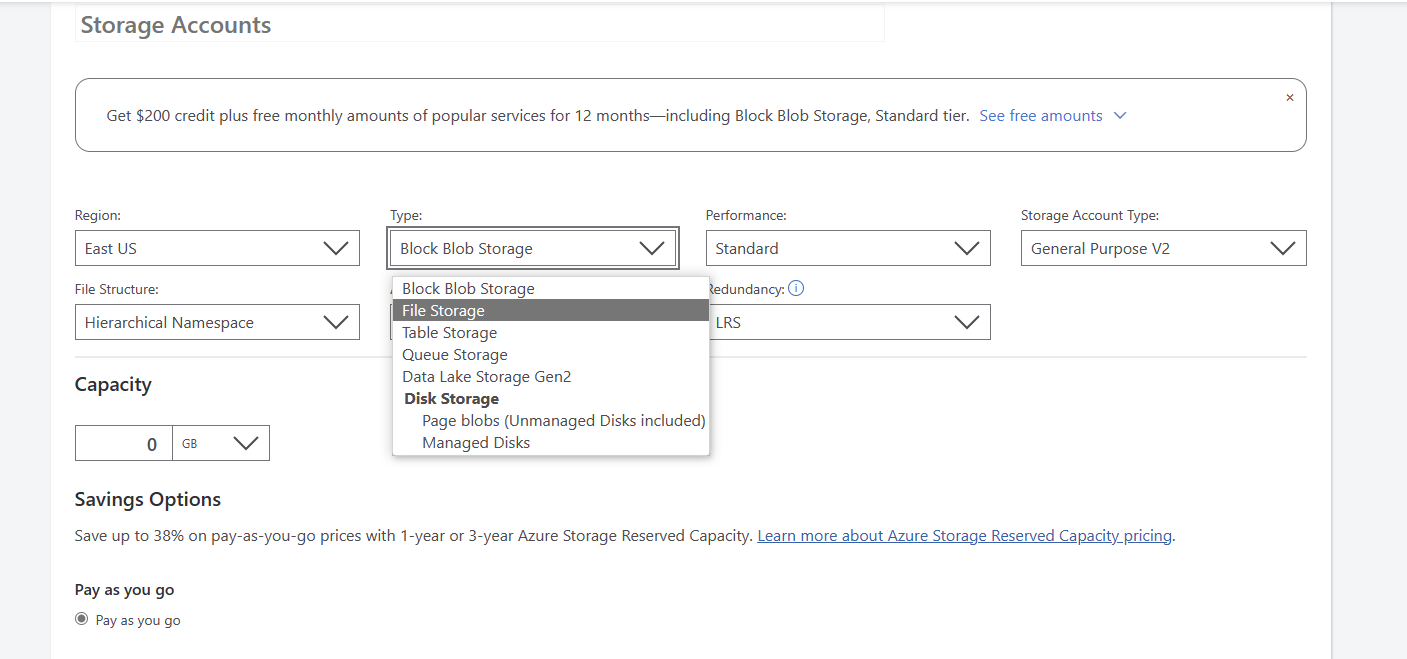Dismiss the $200 credit banner
The image size is (1407, 659).
[x=1289, y=98]
